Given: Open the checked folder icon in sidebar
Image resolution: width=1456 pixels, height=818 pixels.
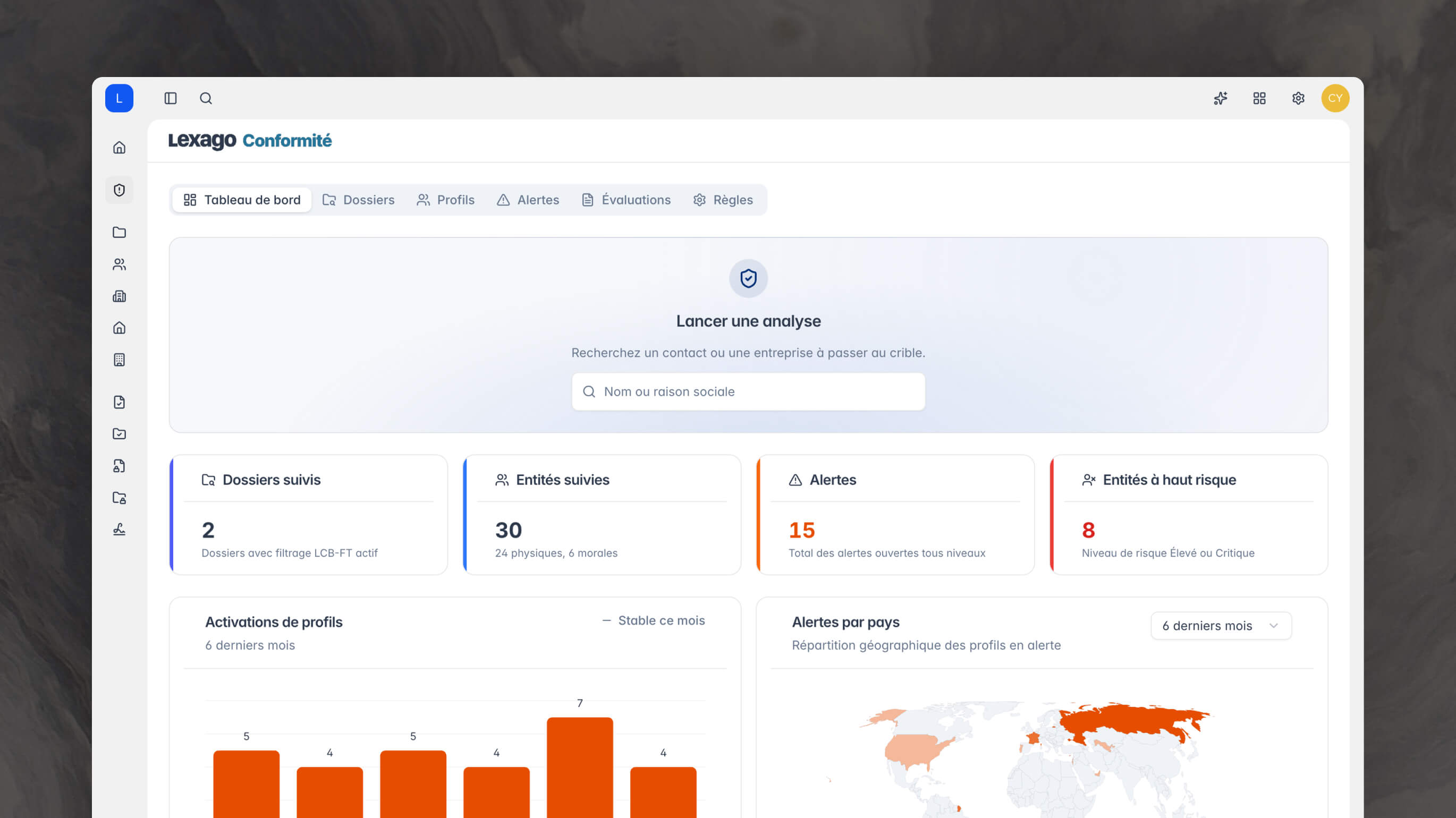Looking at the screenshot, I should click(x=119, y=434).
